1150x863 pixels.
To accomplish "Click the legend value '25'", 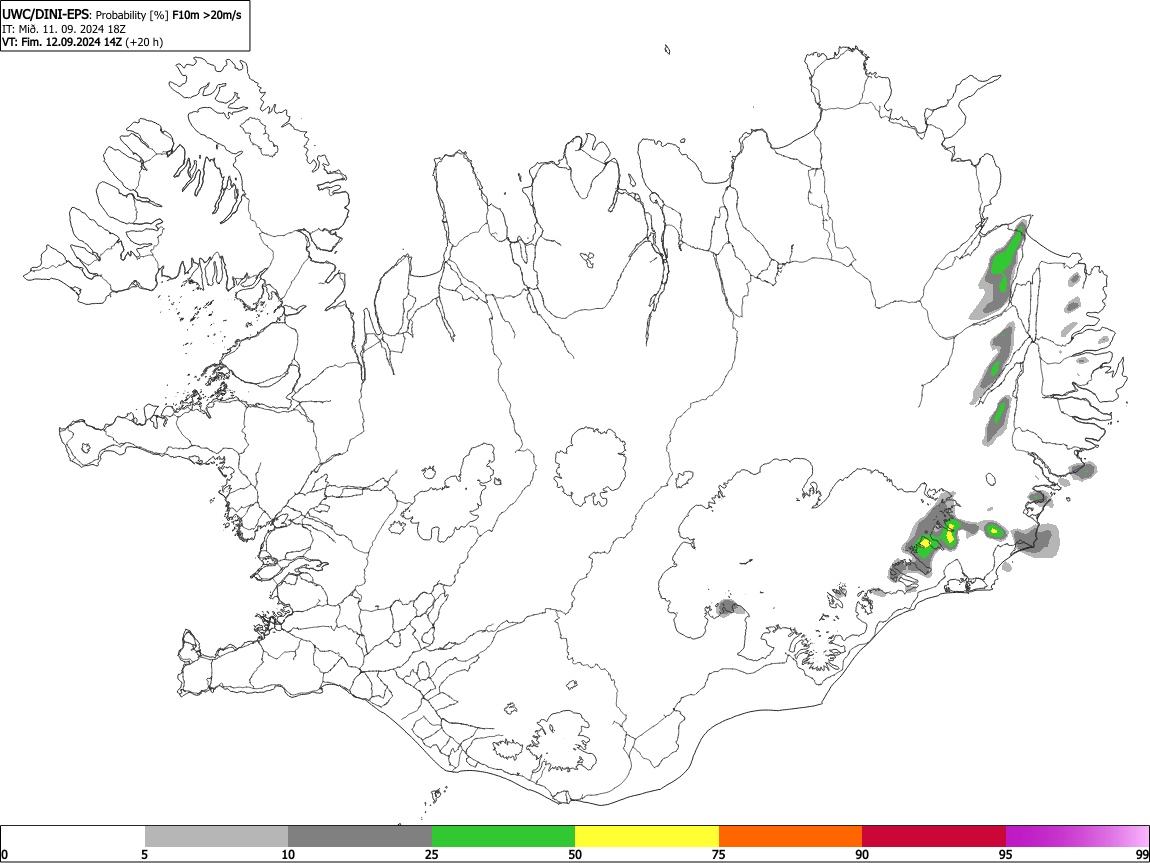I will [x=432, y=854].
